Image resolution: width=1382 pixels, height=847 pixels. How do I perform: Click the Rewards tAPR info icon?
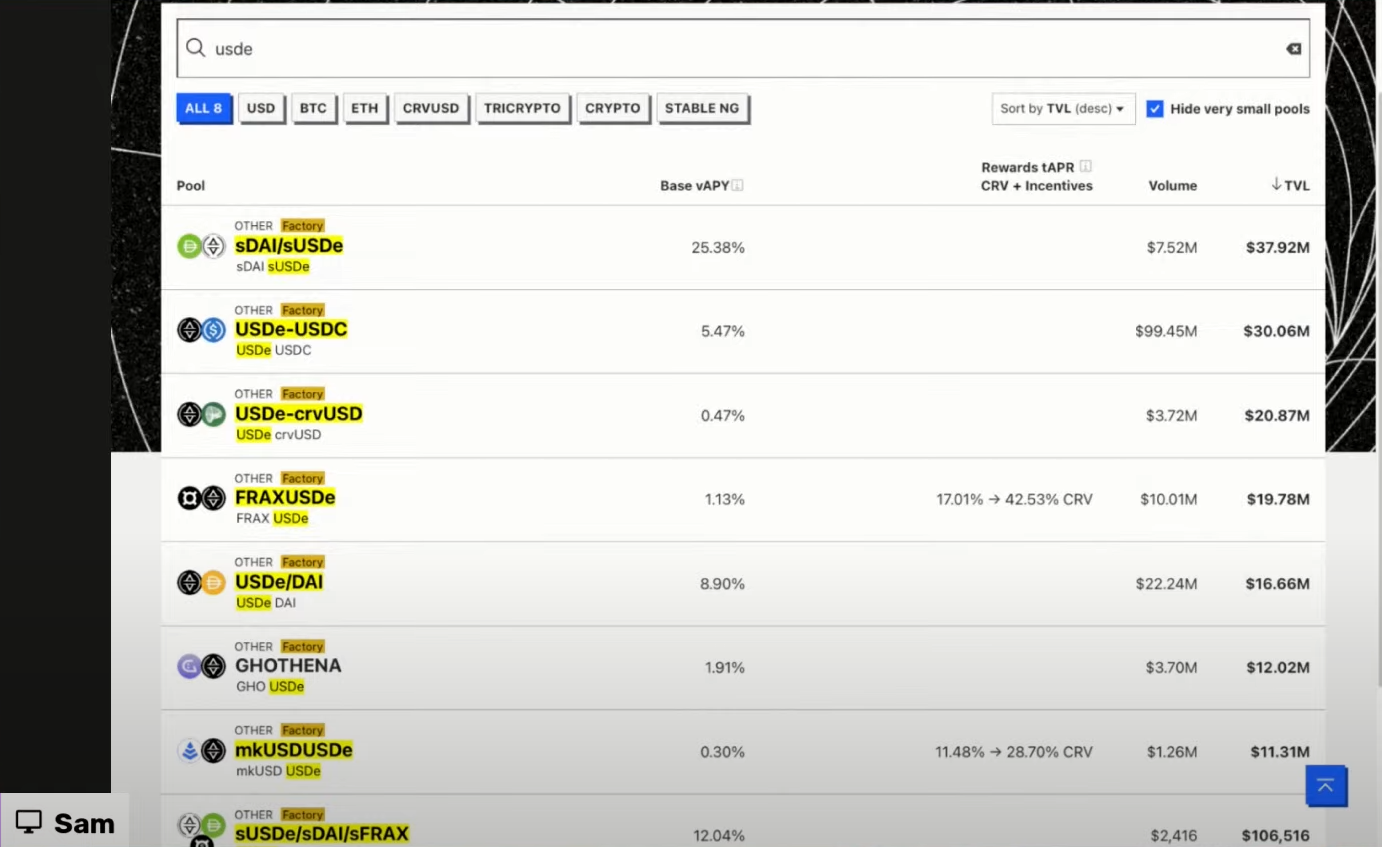pyautogui.click(x=1085, y=167)
